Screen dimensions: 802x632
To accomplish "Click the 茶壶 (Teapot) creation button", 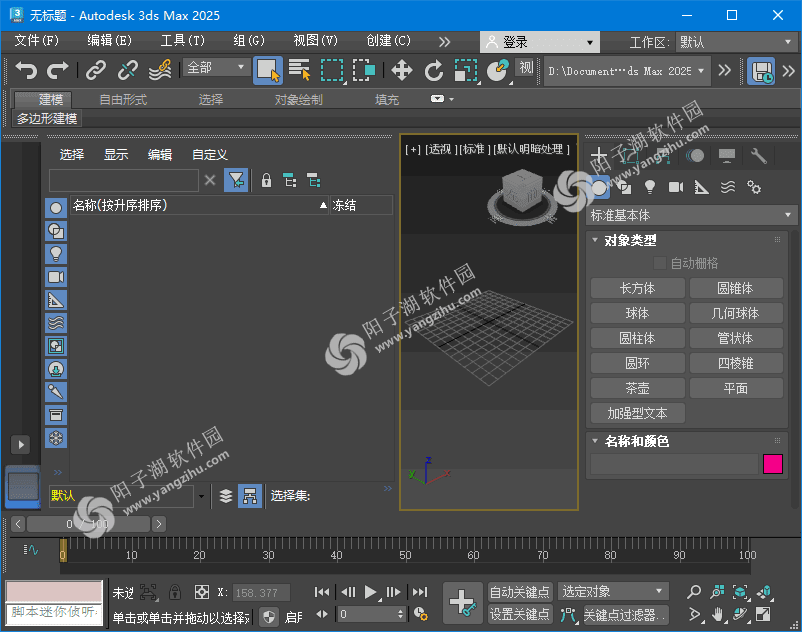I will point(637,388).
